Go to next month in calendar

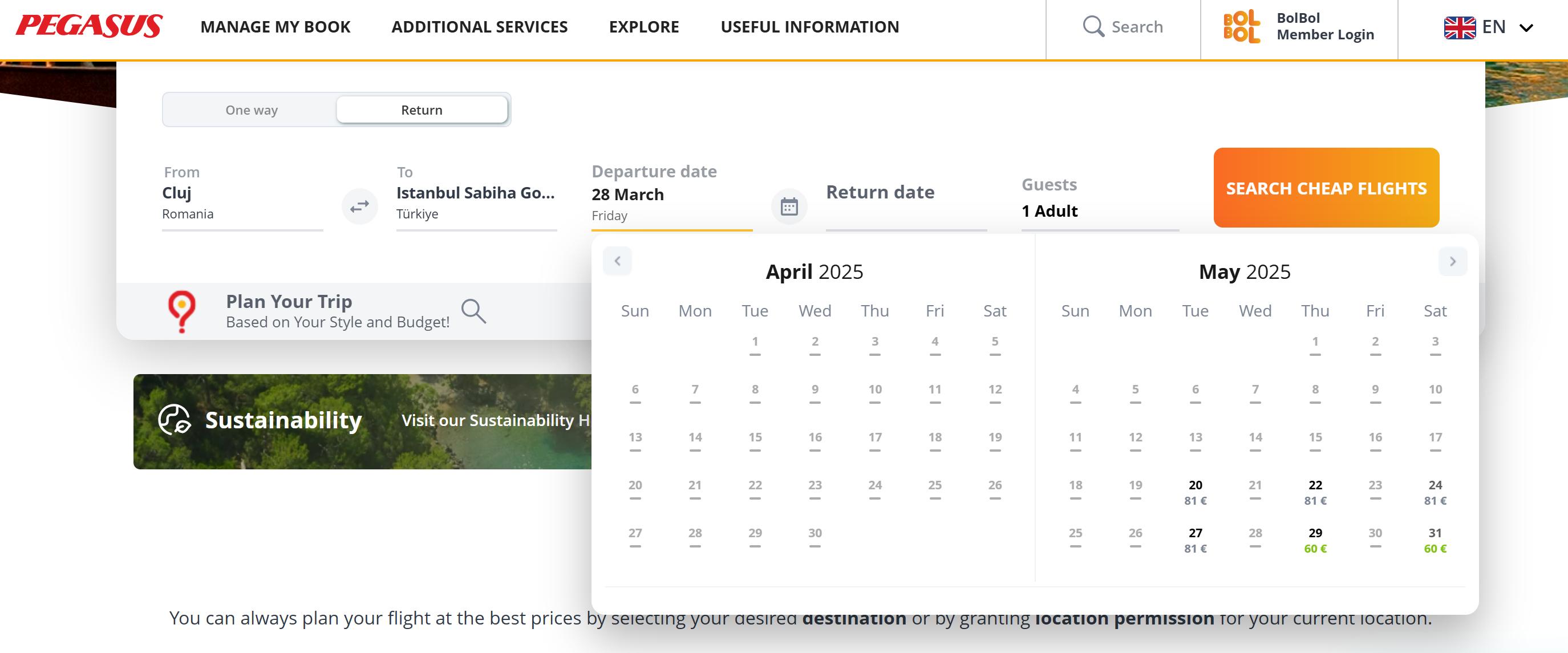tap(1452, 261)
